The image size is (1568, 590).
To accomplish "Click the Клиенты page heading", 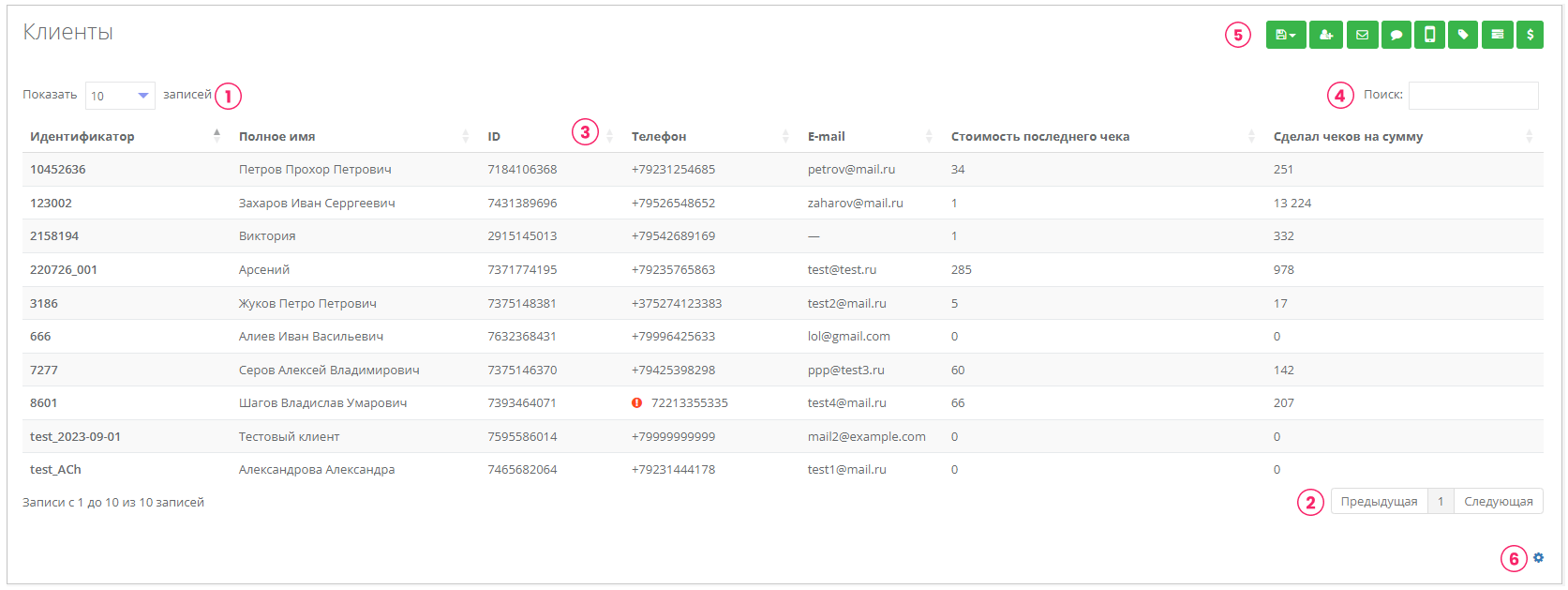I will (x=67, y=32).
